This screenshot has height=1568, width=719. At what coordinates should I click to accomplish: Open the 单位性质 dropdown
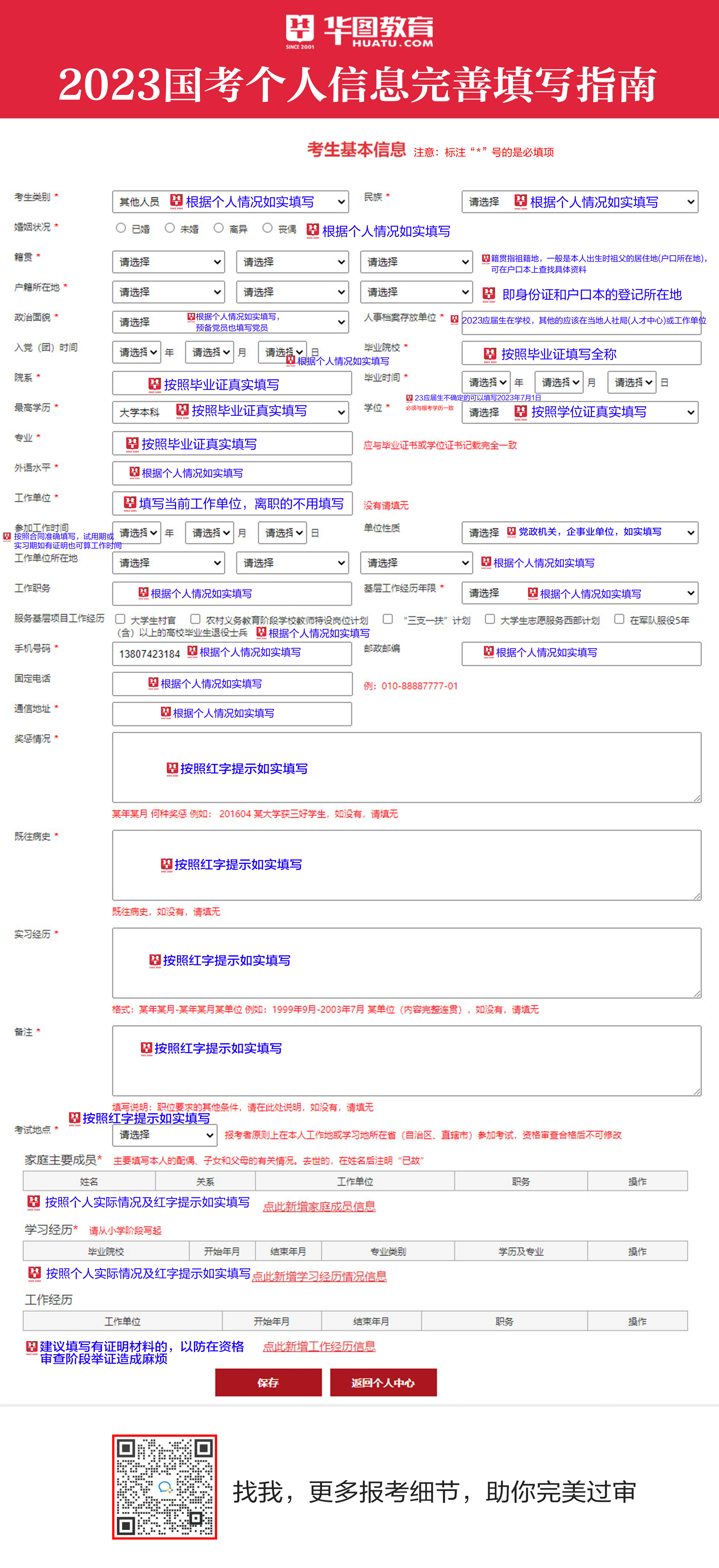(x=580, y=532)
